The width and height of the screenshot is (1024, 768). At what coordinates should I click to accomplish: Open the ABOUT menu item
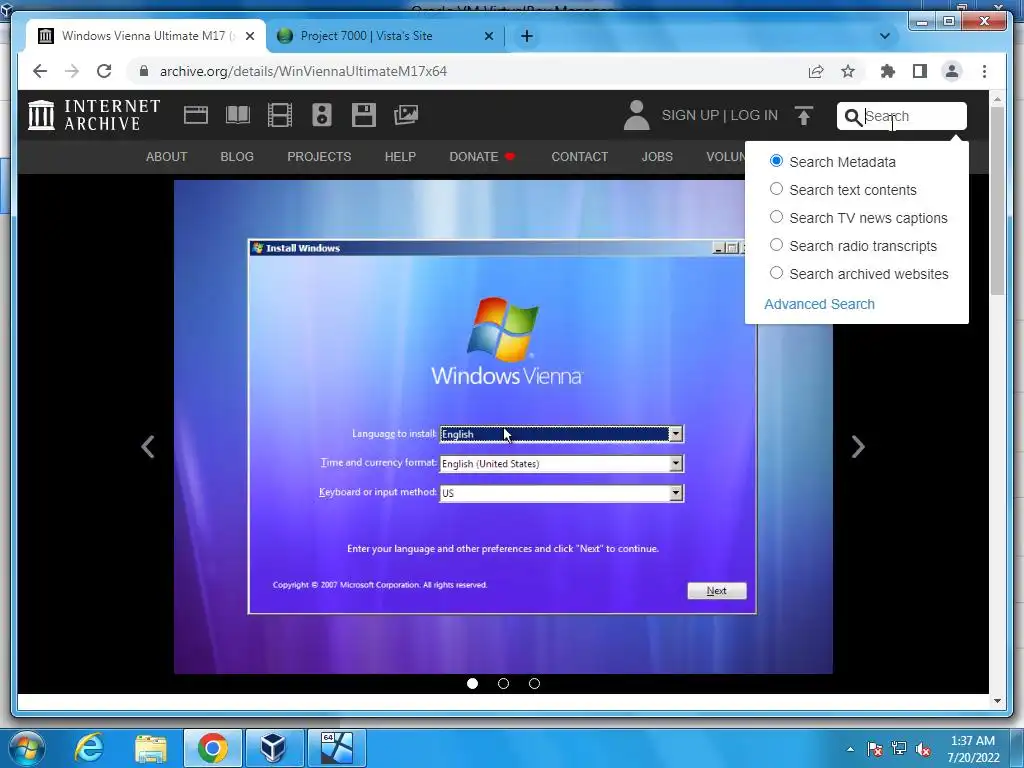point(167,157)
